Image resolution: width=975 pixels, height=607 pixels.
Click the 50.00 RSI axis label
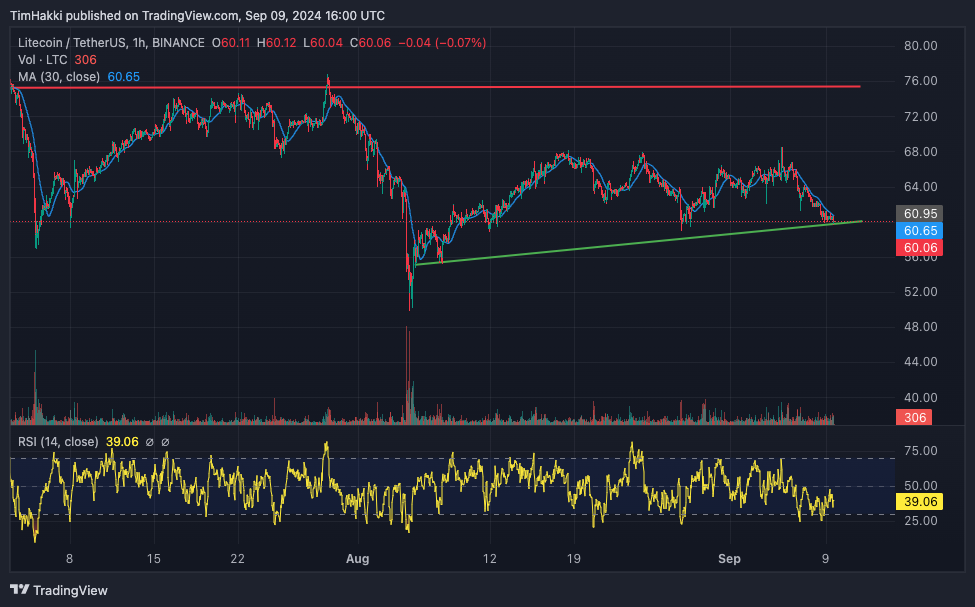[x=920, y=486]
